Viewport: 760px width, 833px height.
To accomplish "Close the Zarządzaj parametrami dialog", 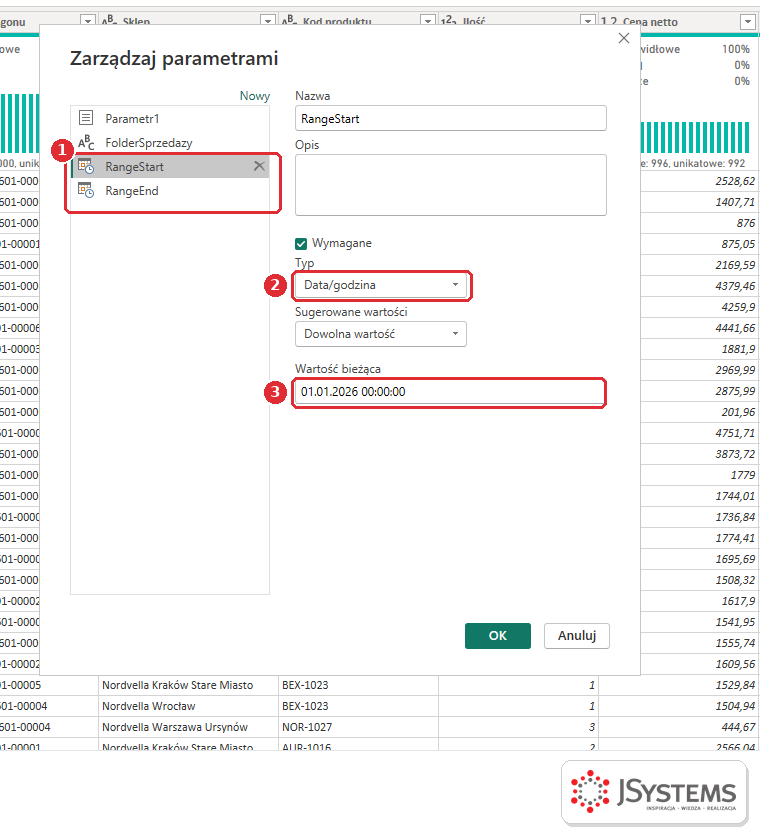I will [624, 38].
